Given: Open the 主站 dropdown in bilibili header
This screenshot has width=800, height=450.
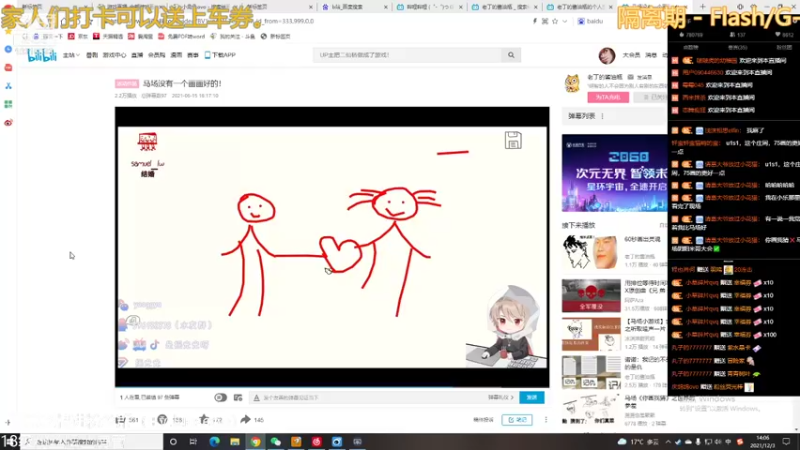Looking at the screenshot, I should [x=71, y=55].
